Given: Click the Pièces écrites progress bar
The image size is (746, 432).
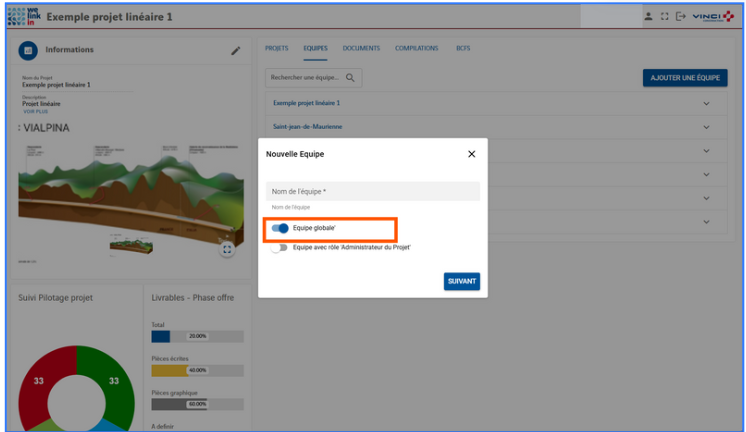Looking at the screenshot, I should (x=197, y=370).
